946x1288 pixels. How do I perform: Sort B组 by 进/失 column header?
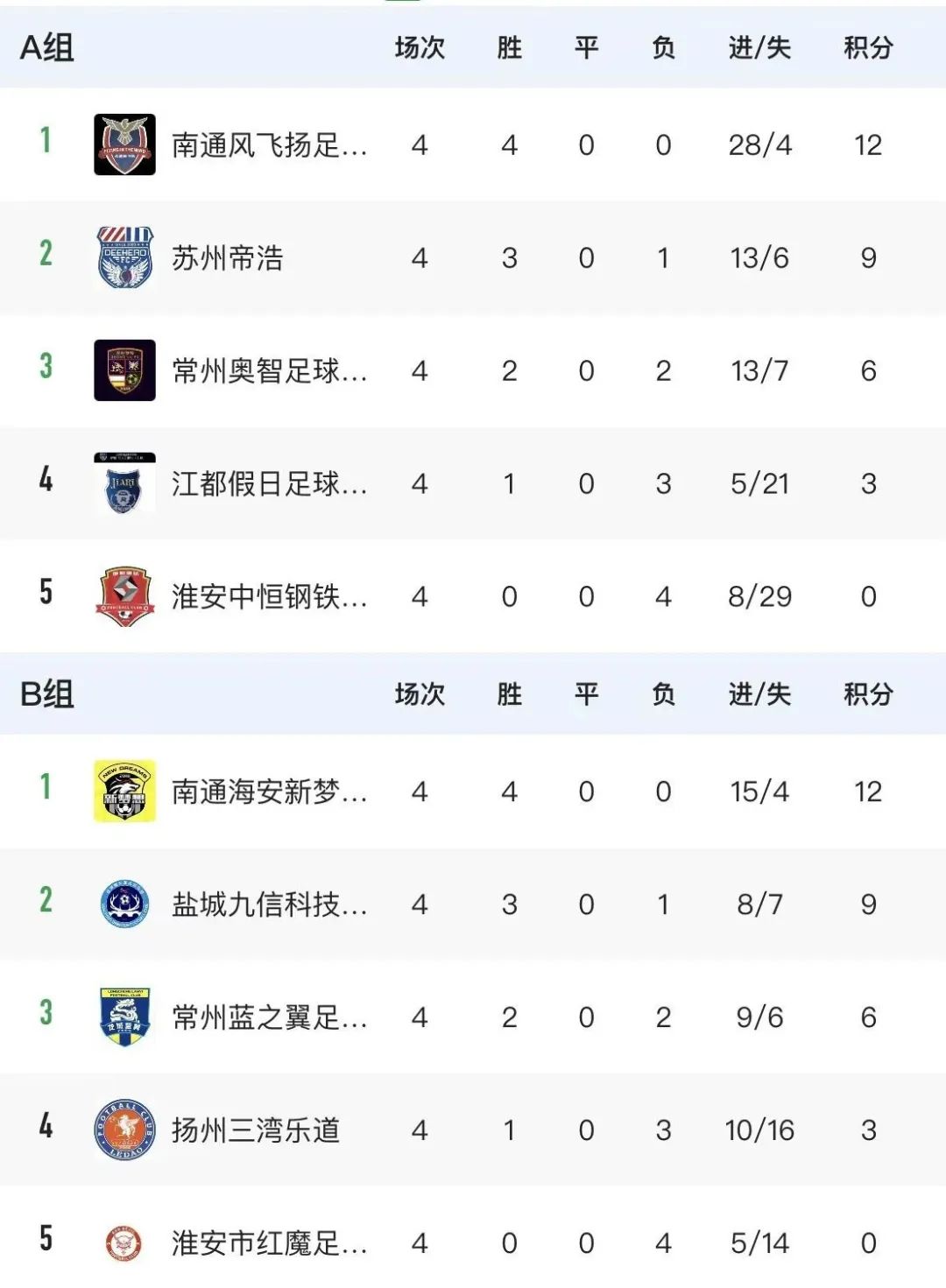pyautogui.click(x=759, y=693)
